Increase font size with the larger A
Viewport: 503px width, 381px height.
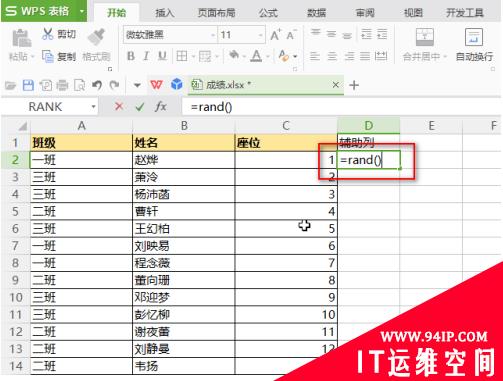point(276,35)
